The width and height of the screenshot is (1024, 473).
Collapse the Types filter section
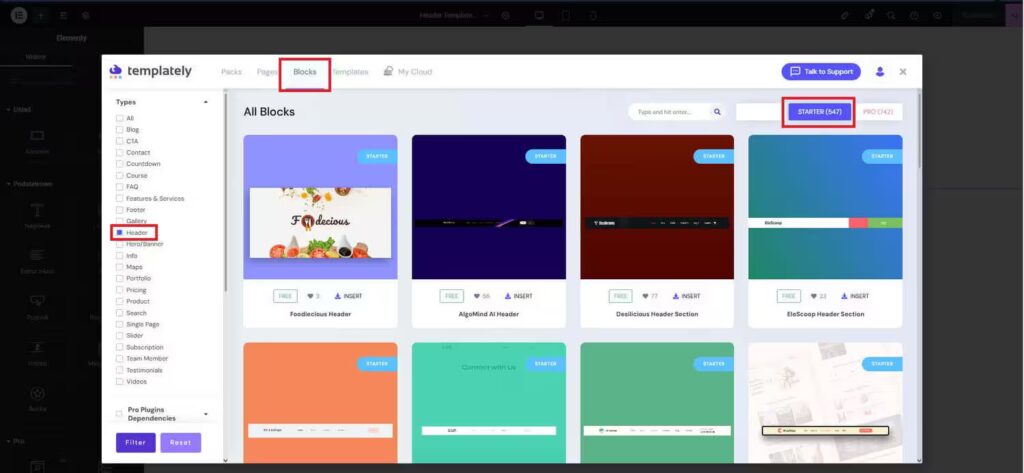(x=206, y=103)
